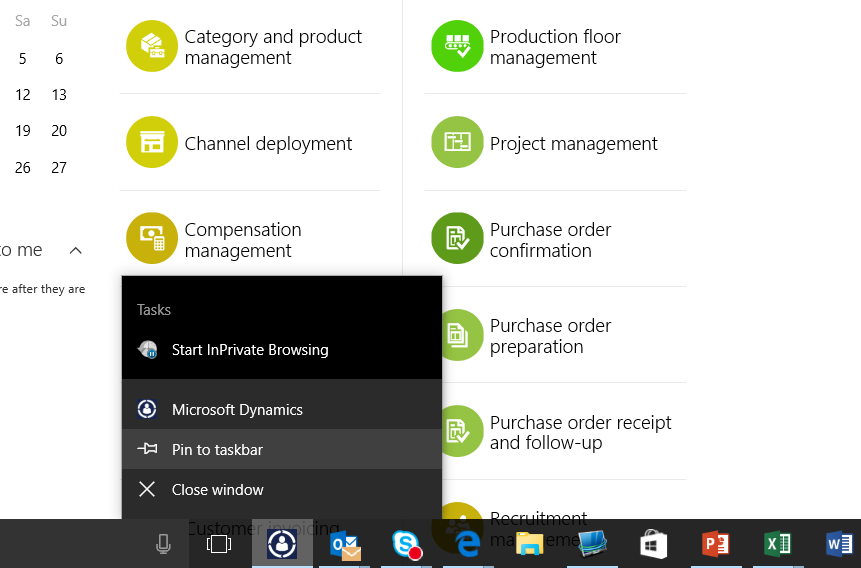Viewport: 861px width, 568px height.
Task: Click Close window in the jump list
Action: [217, 490]
